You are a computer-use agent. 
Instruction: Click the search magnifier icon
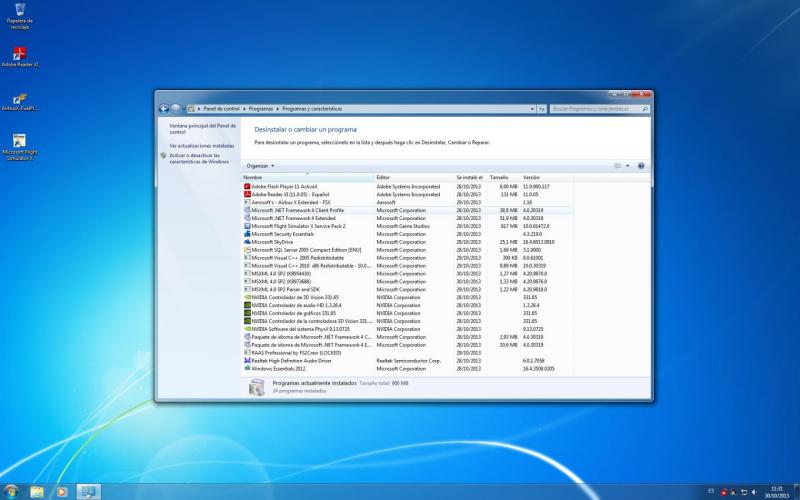coord(645,109)
